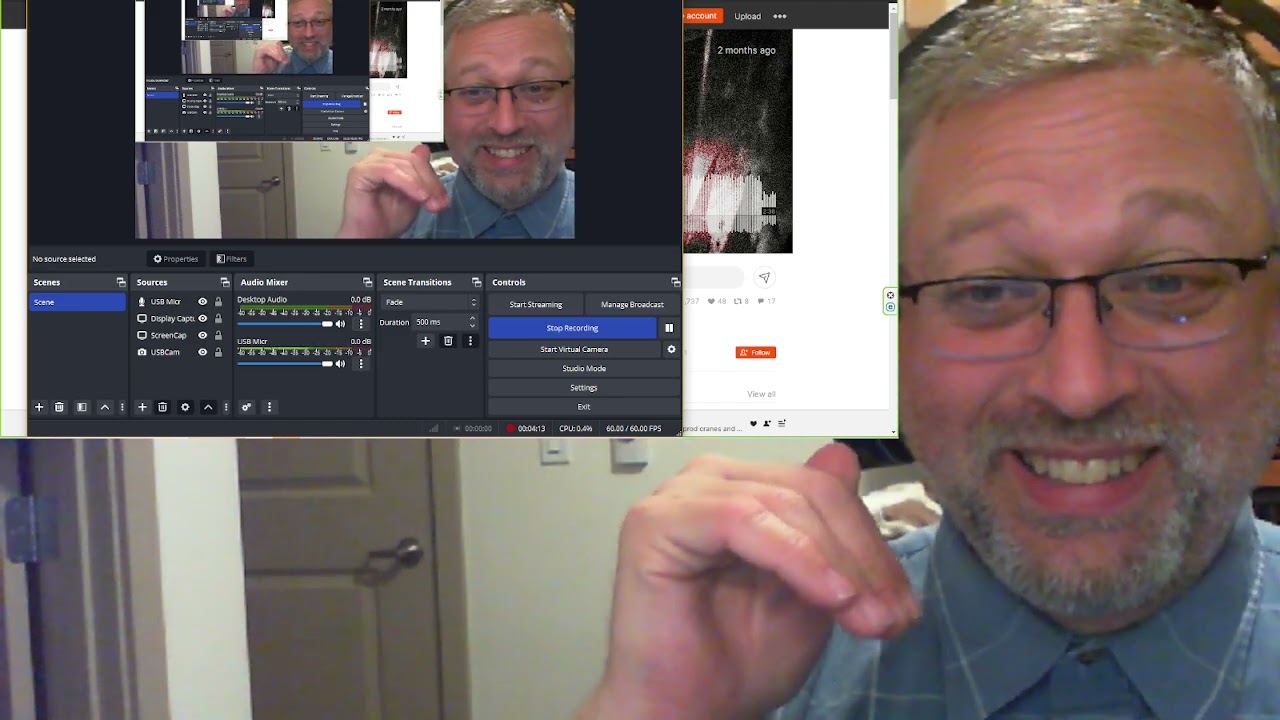The height and width of the screenshot is (720, 1280).
Task: Select the Display Capture source
Action: point(172,319)
